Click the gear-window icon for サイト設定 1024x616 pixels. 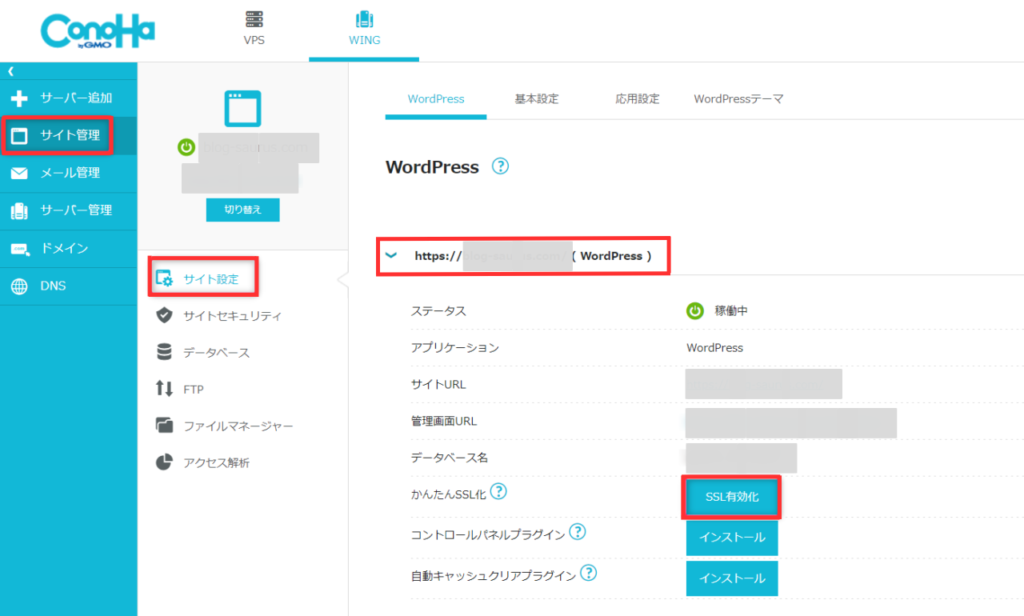tap(164, 278)
